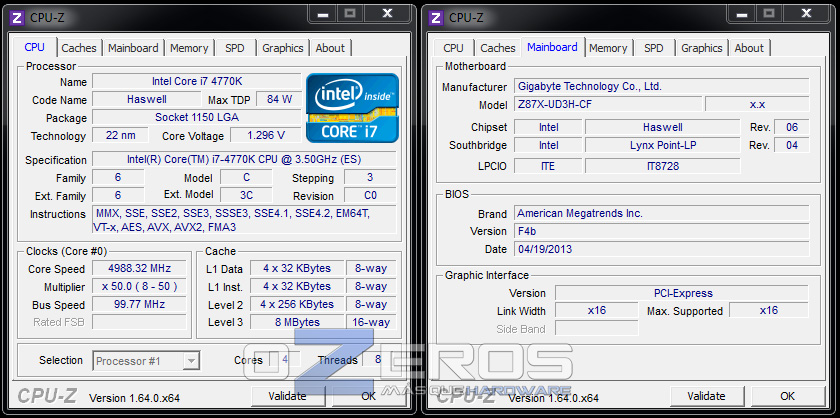Viewport: 840px width, 418px height.
Task: Click the American Megatrends Inc. BIOS brand
Action: click(662, 213)
